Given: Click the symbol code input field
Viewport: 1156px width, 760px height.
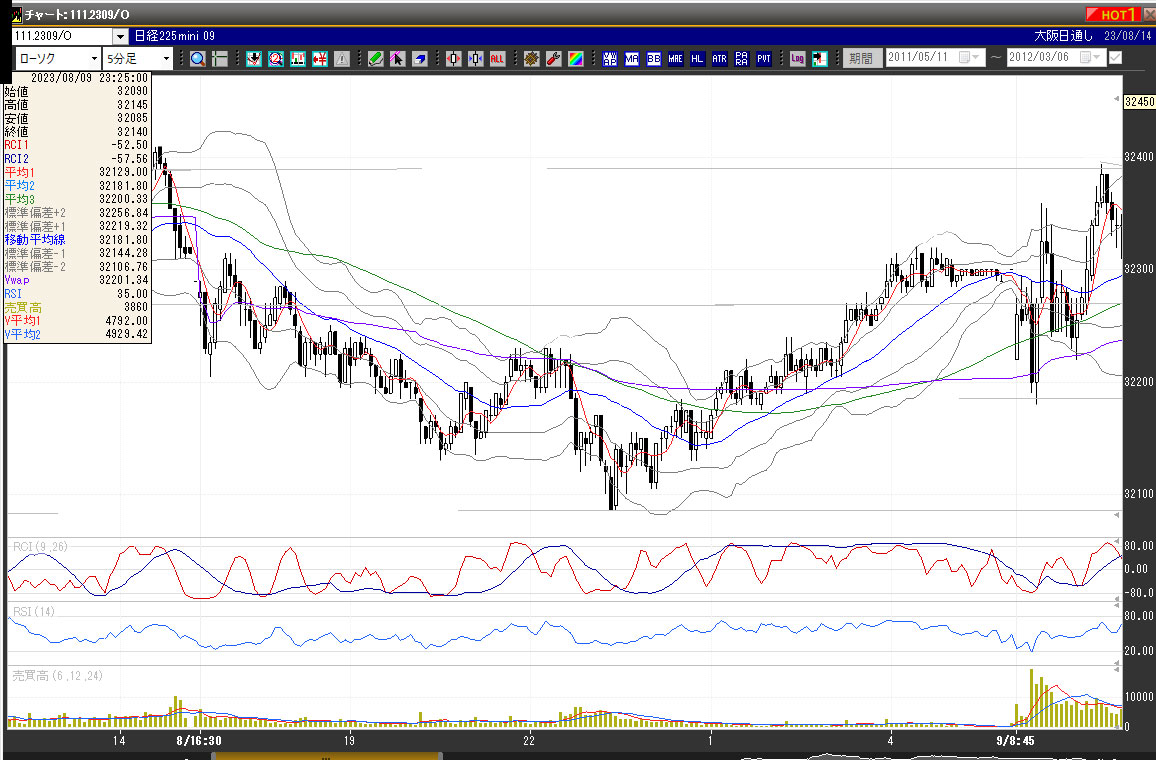Looking at the screenshot, I should (63, 36).
